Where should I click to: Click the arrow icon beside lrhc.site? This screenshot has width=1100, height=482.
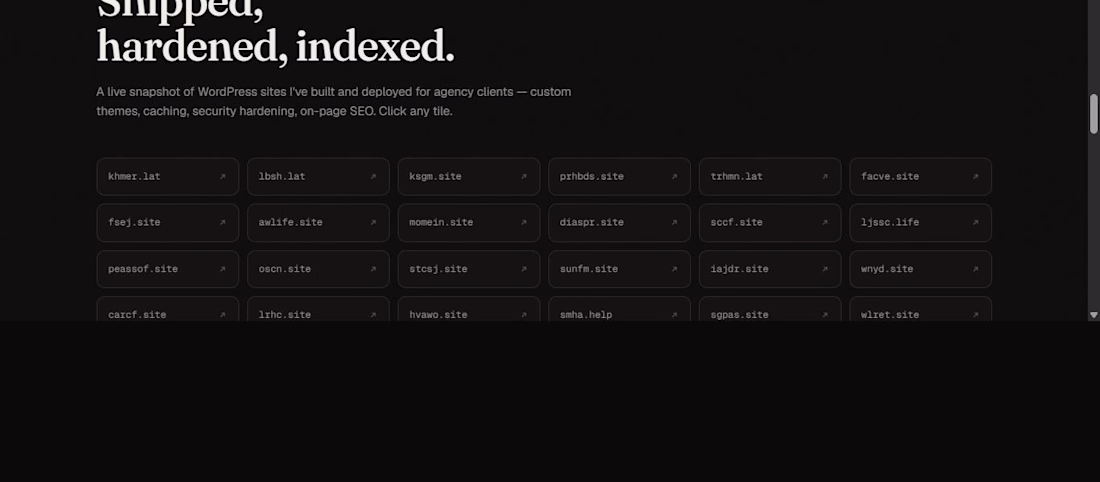tap(373, 315)
